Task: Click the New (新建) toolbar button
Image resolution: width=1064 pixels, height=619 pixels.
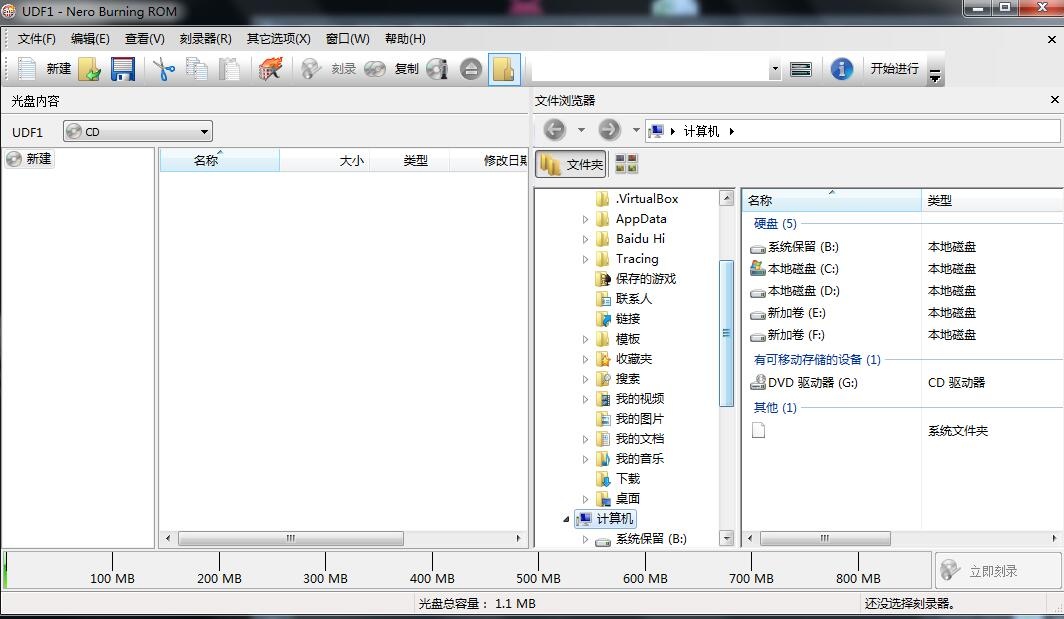Action: click(45, 69)
